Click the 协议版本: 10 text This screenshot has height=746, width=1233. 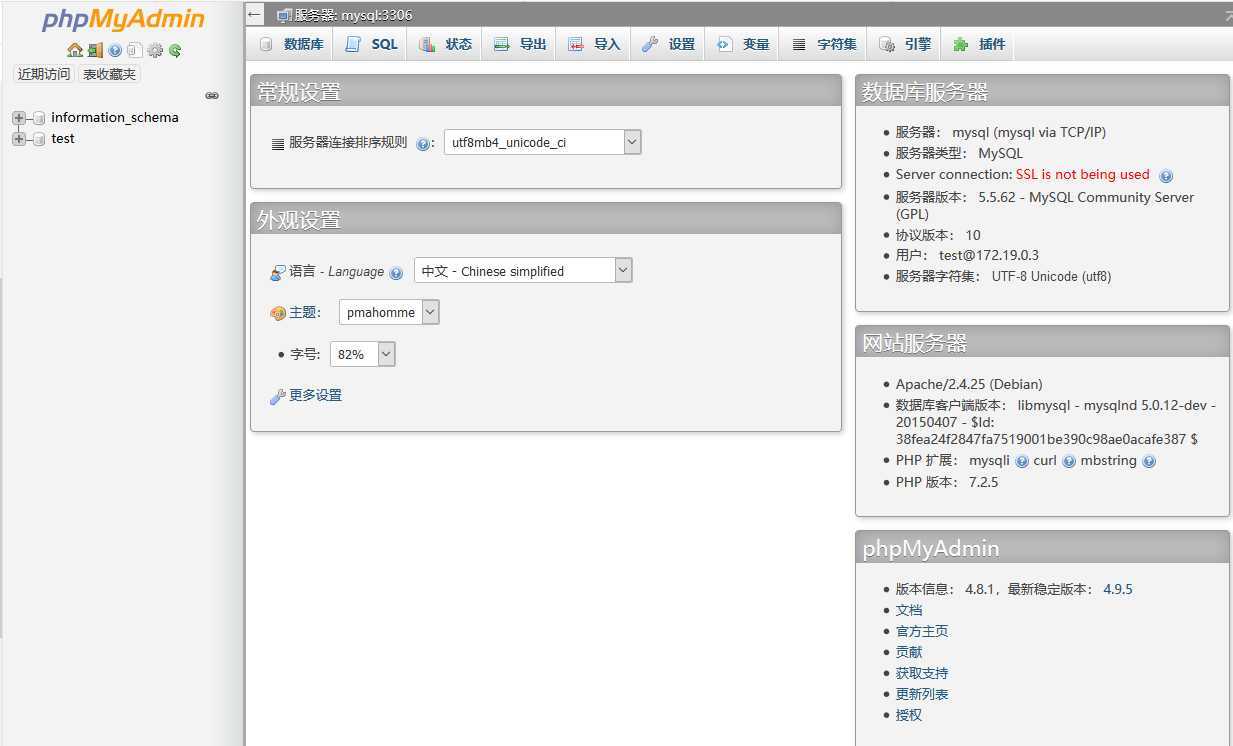938,235
